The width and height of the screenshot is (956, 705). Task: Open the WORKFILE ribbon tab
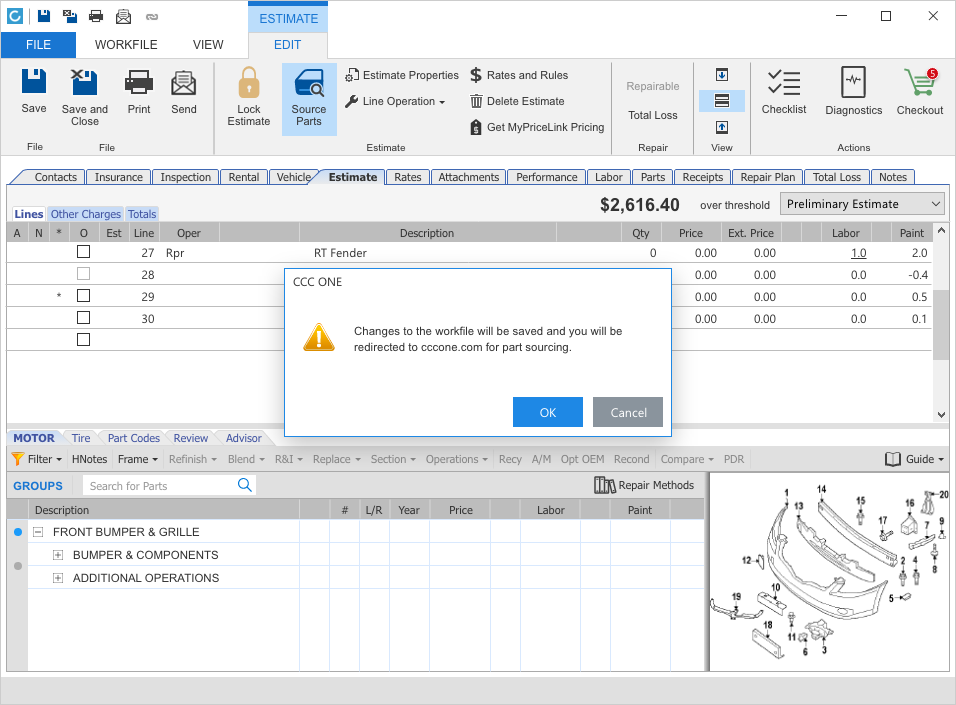(126, 45)
